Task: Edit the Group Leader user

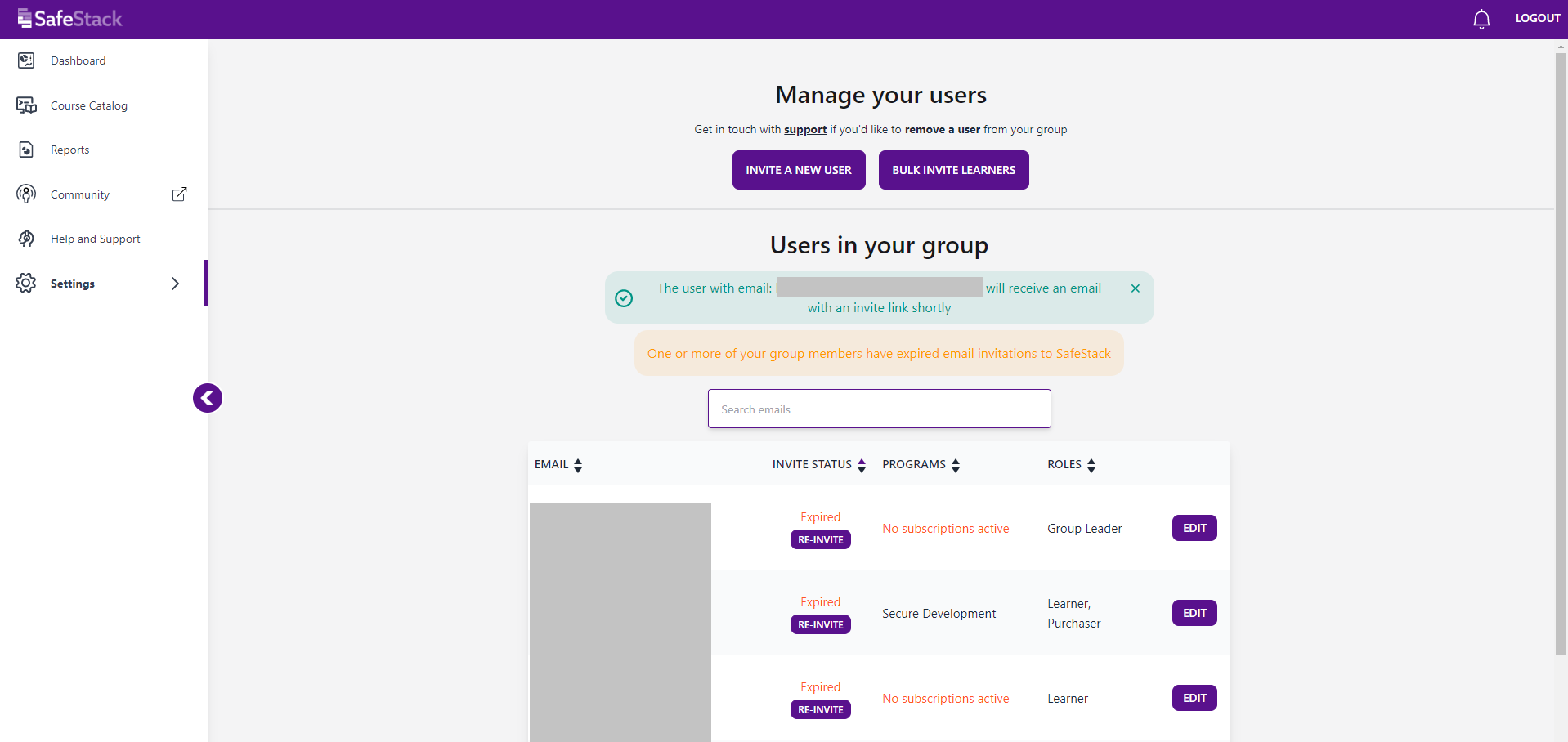Action: click(x=1194, y=528)
